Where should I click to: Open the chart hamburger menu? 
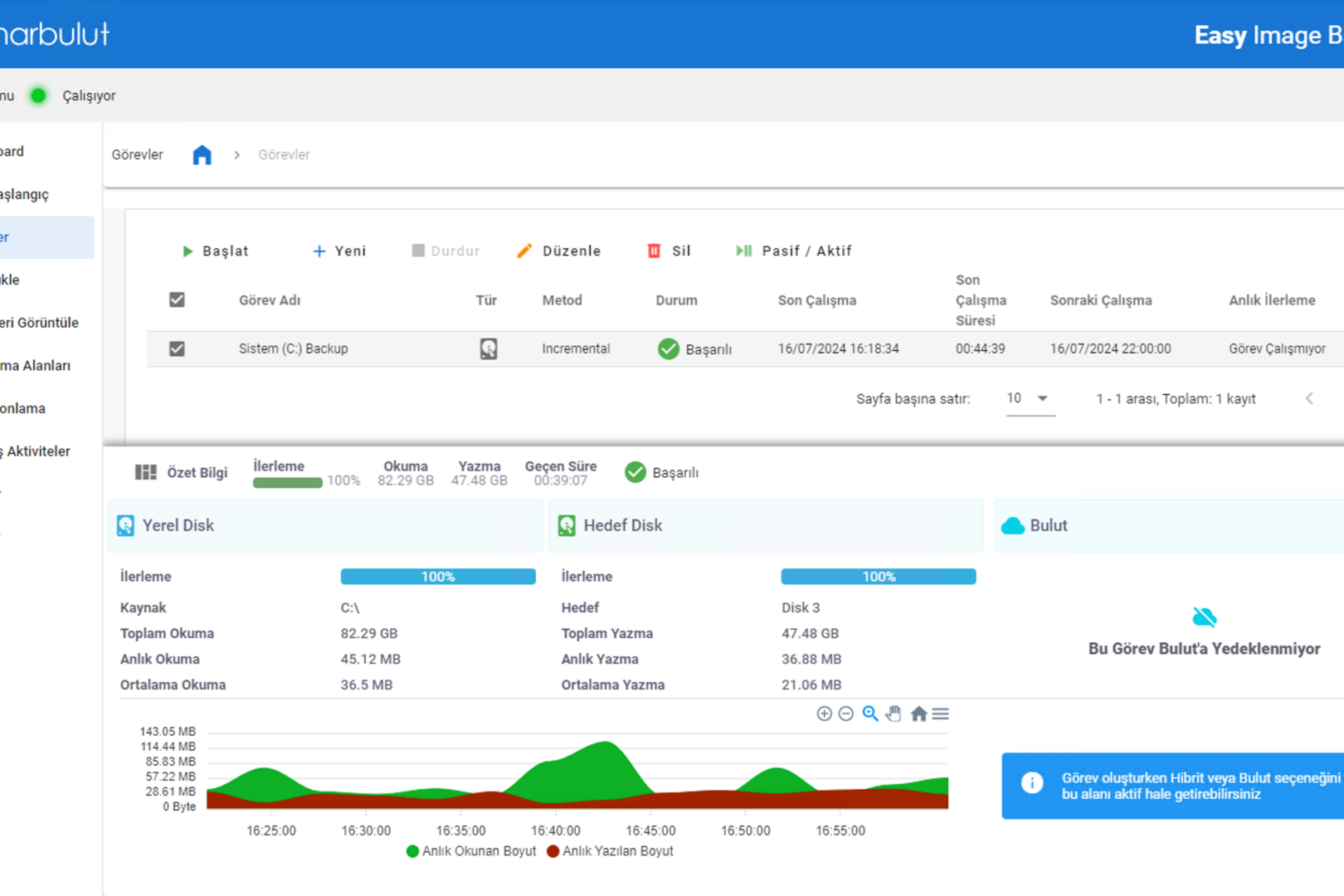[x=940, y=713]
